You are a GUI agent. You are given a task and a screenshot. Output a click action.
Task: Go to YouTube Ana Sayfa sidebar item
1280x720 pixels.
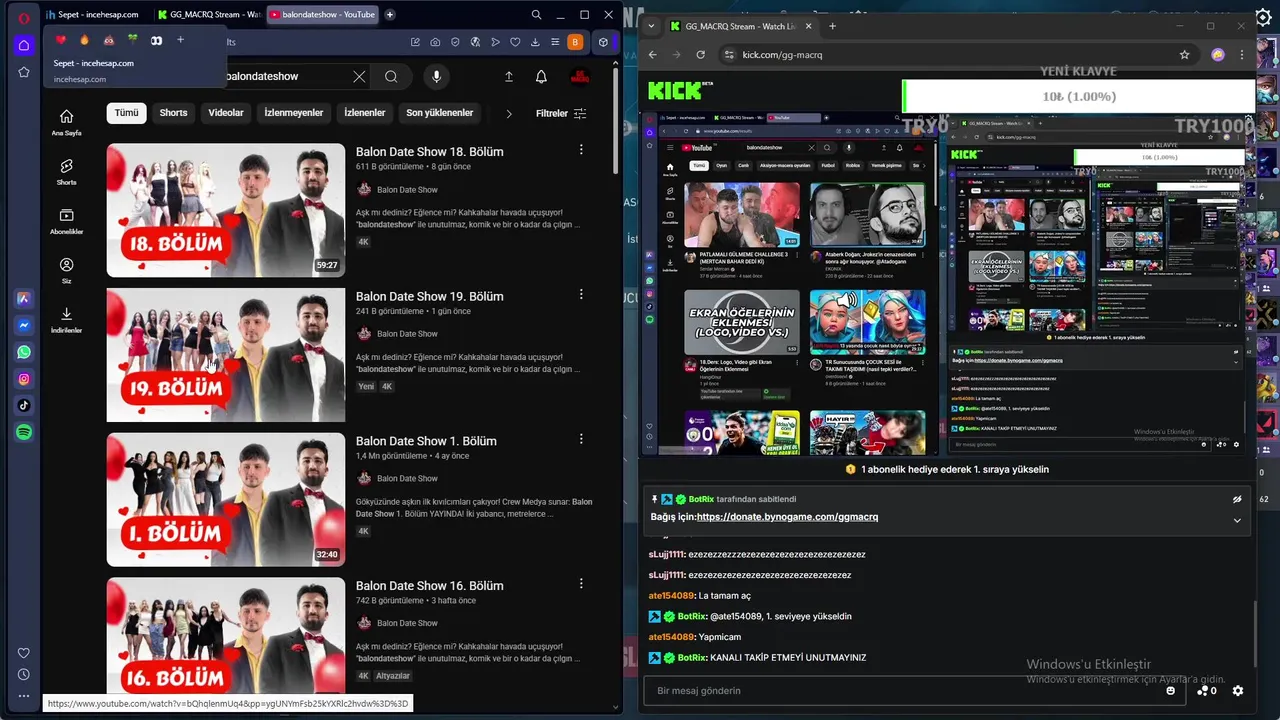tap(66, 122)
